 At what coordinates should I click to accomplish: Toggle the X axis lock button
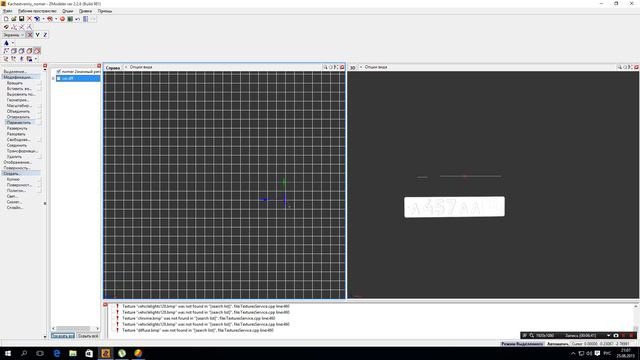29,35
